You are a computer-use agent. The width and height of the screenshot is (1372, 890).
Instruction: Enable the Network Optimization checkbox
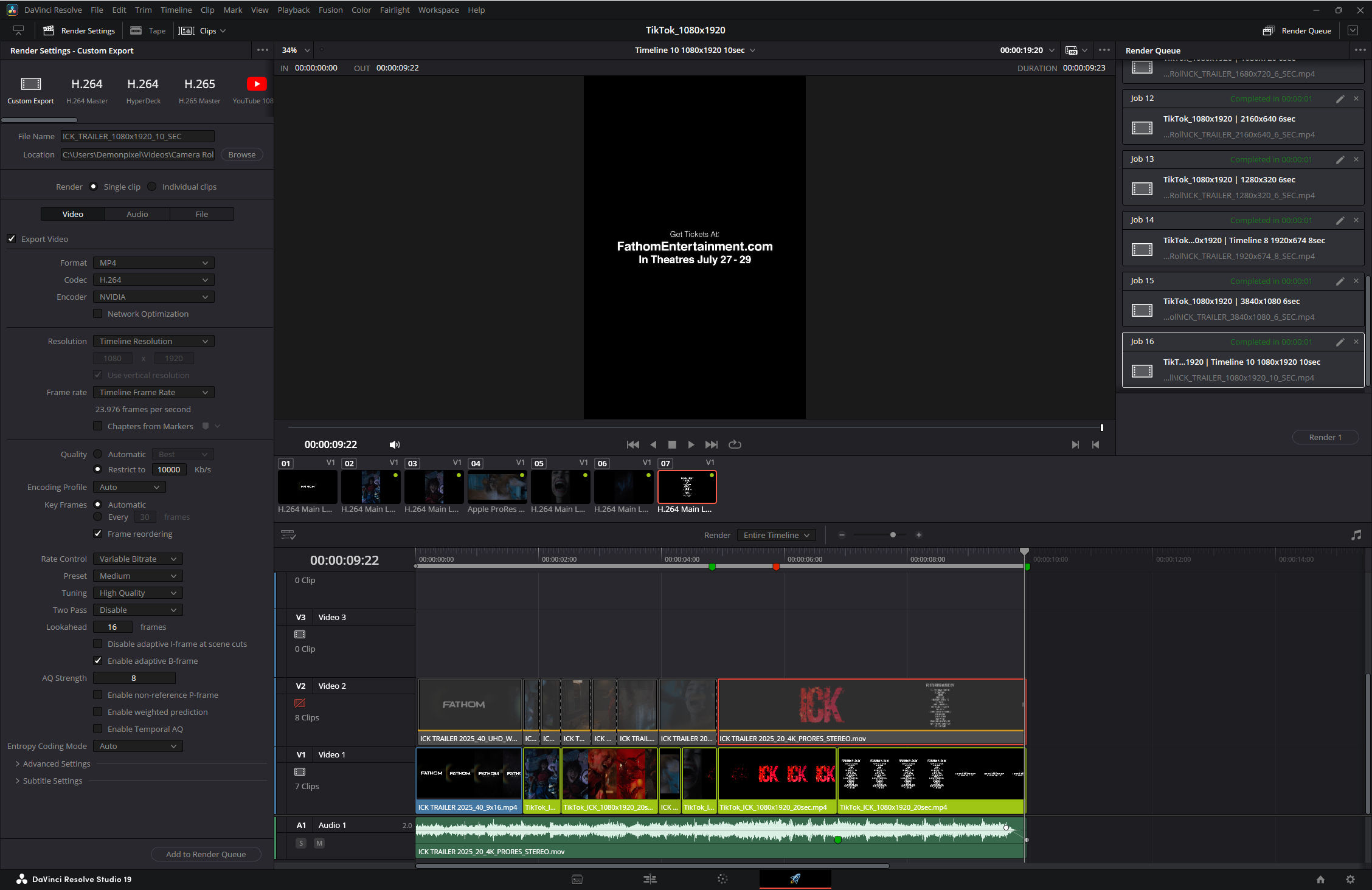[98, 314]
